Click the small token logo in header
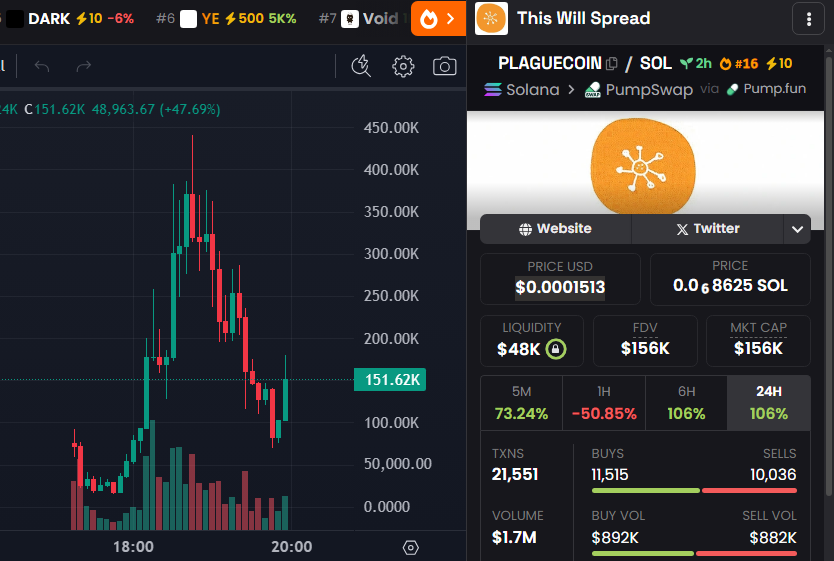The height and width of the screenshot is (561, 834). click(x=491, y=19)
